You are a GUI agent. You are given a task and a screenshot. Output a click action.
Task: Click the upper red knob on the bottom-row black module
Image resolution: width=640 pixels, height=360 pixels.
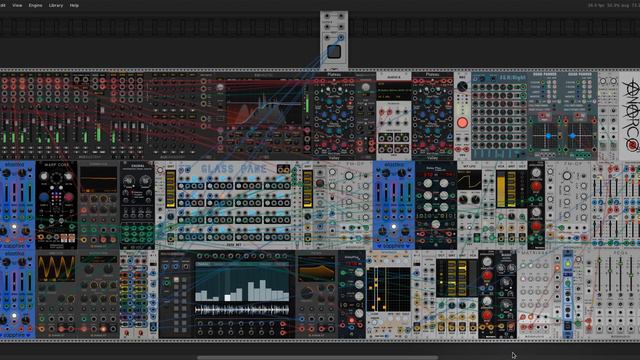487,276
